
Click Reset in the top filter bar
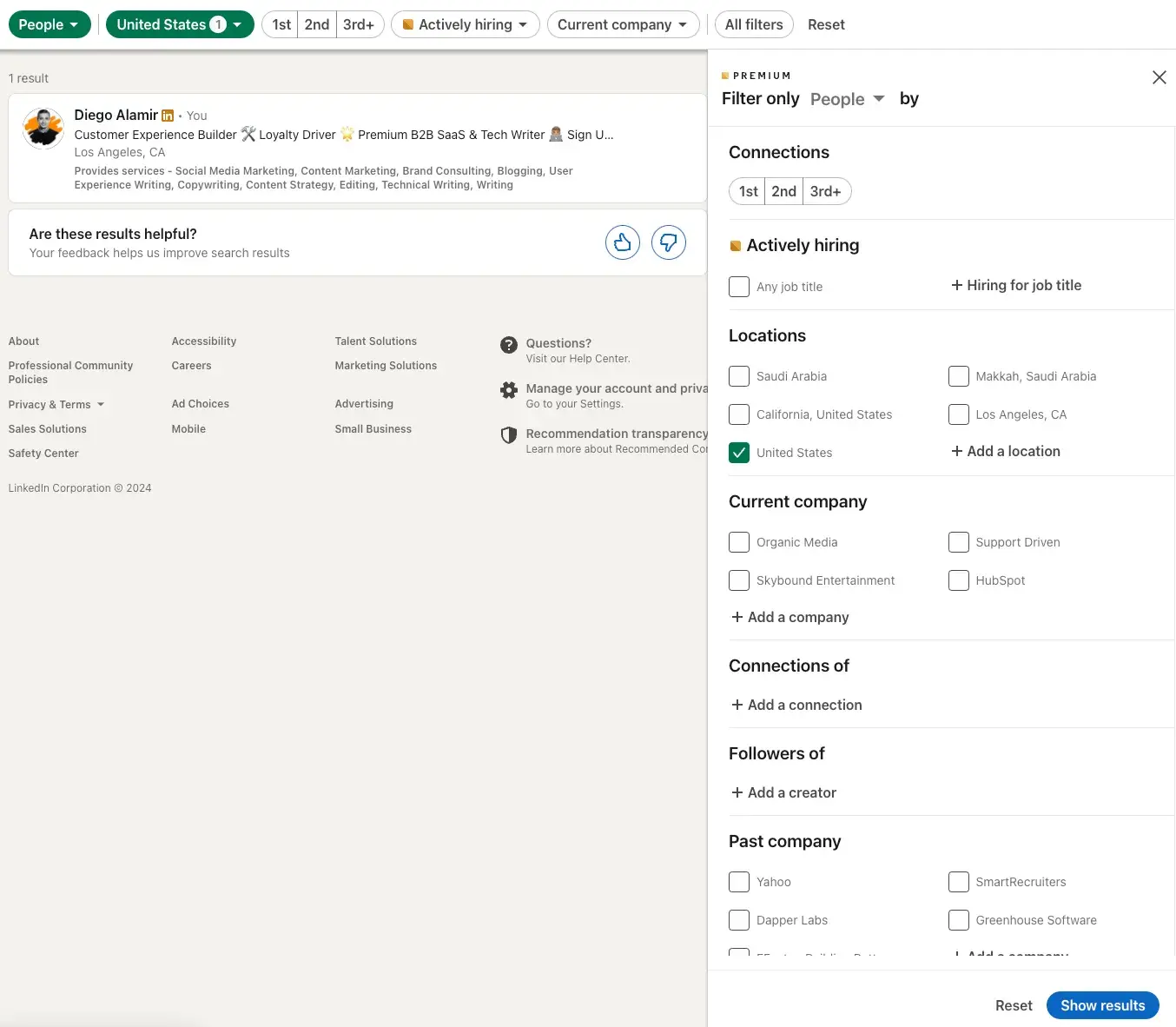pos(826,24)
